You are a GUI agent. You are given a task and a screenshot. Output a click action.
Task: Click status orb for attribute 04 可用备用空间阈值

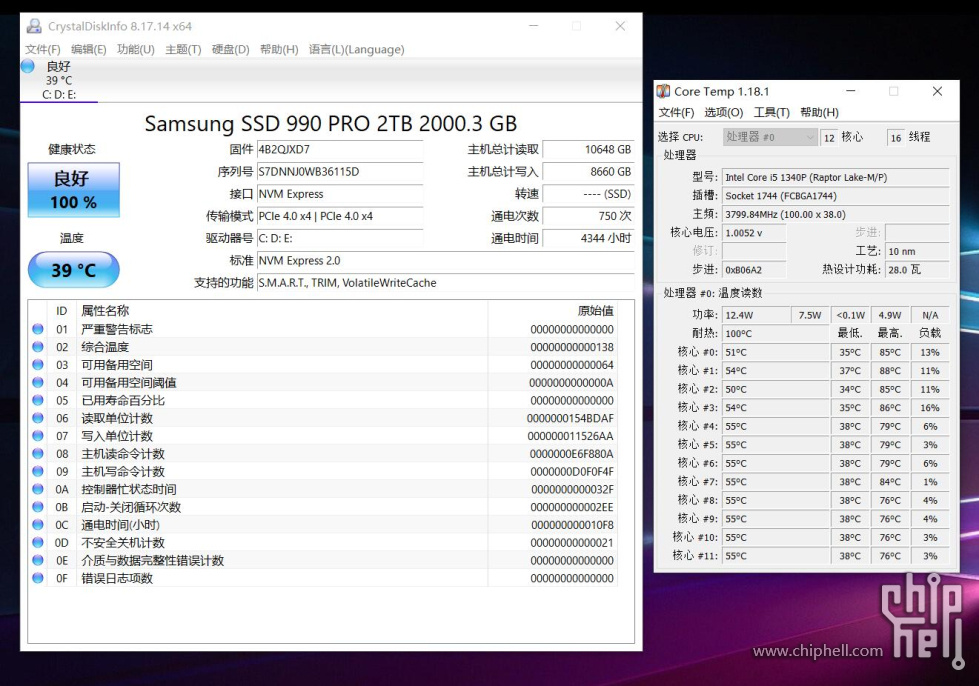[x=38, y=382]
